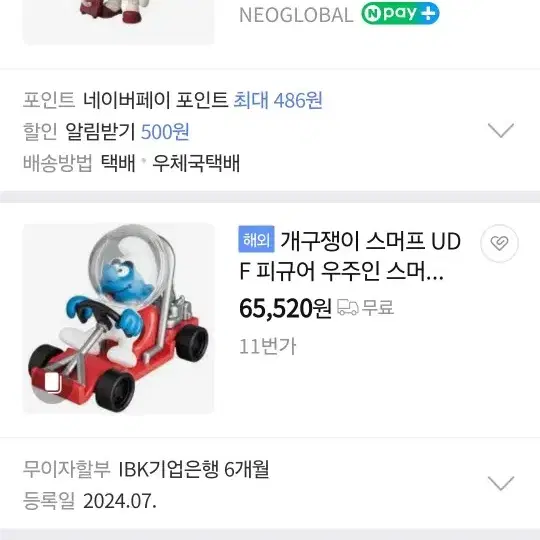This screenshot has width=540, height=540.
Task: Click the blue 해외 overseas badge
Action: pos(256,239)
